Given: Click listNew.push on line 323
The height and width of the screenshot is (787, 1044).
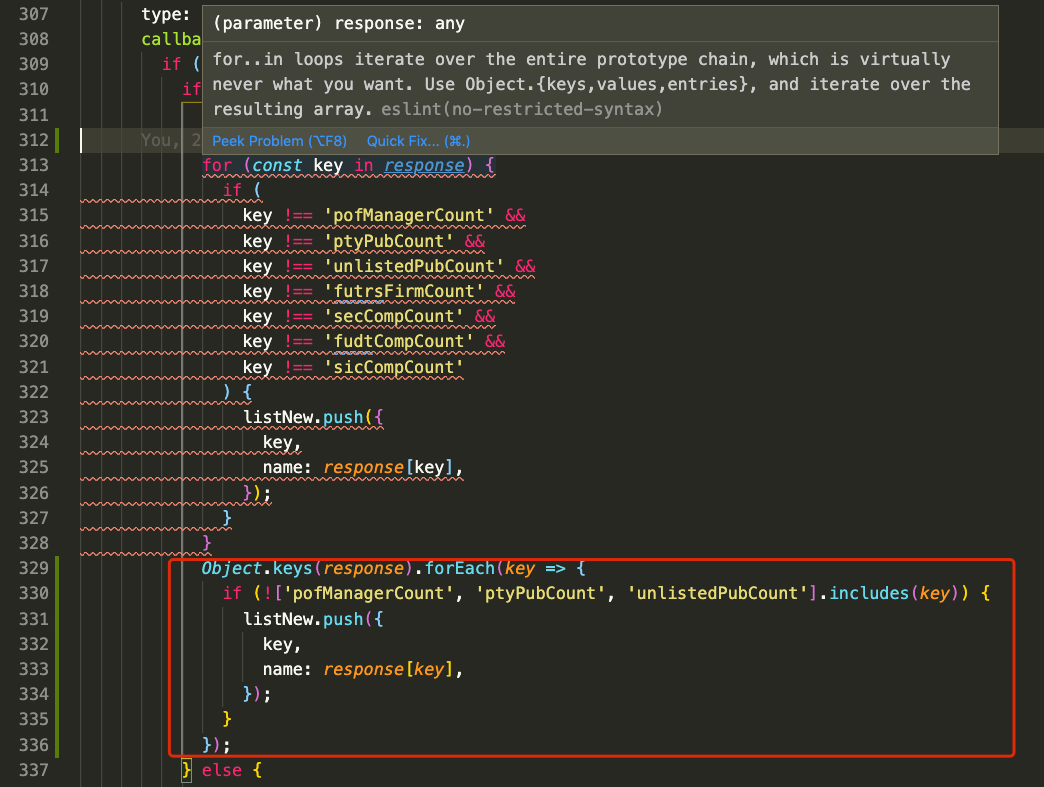Looking at the screenshot, I should (302, 417).
